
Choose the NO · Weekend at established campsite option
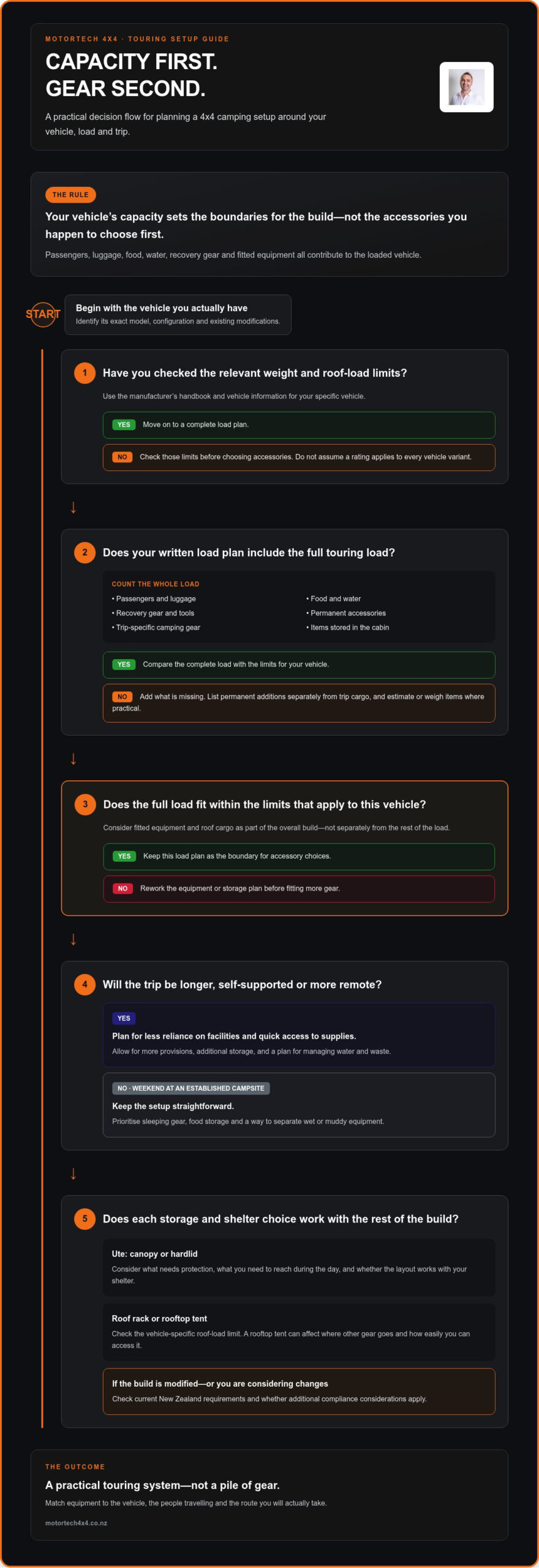299,1105
